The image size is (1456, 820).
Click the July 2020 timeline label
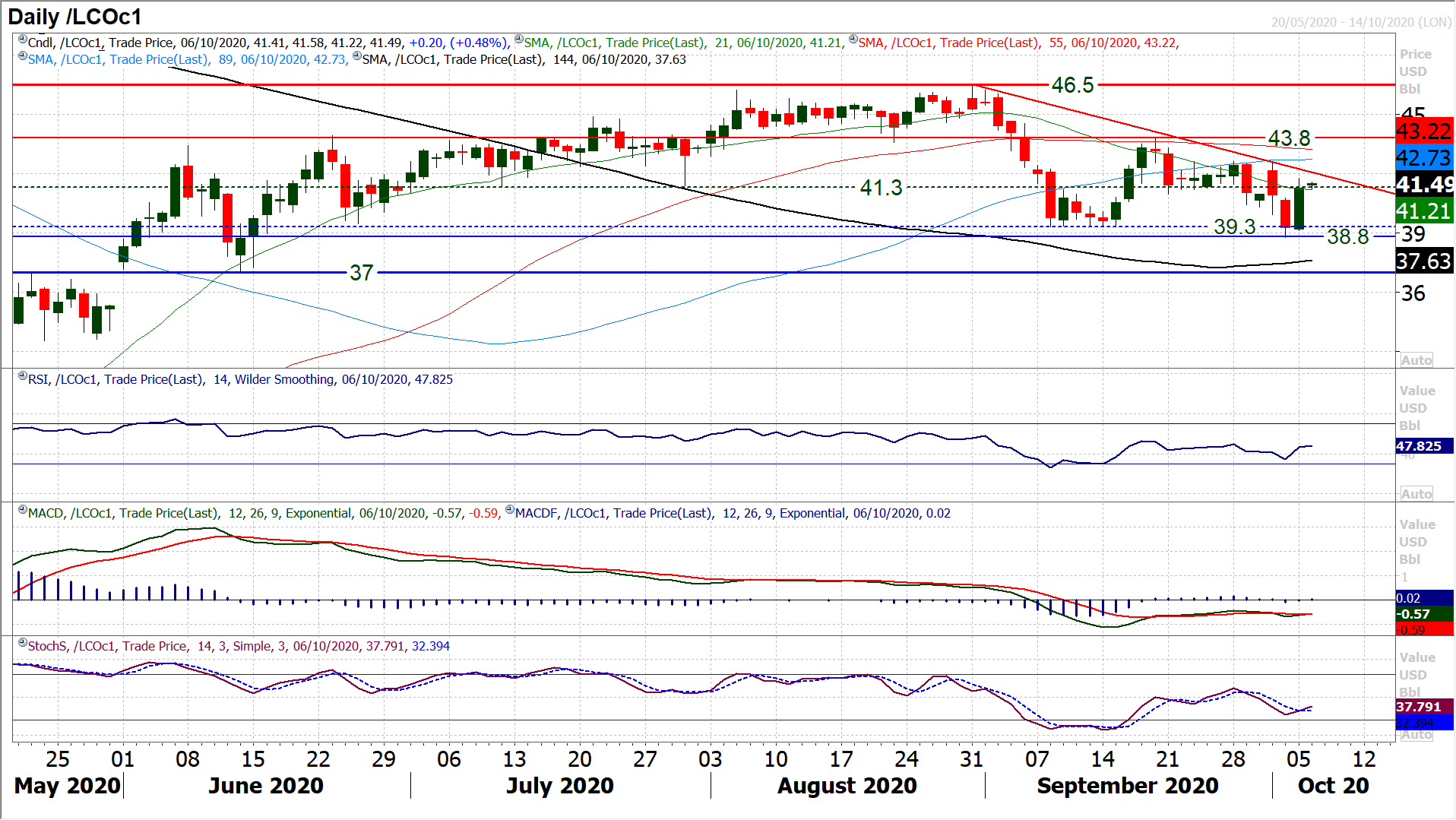(x=560, y=786)
